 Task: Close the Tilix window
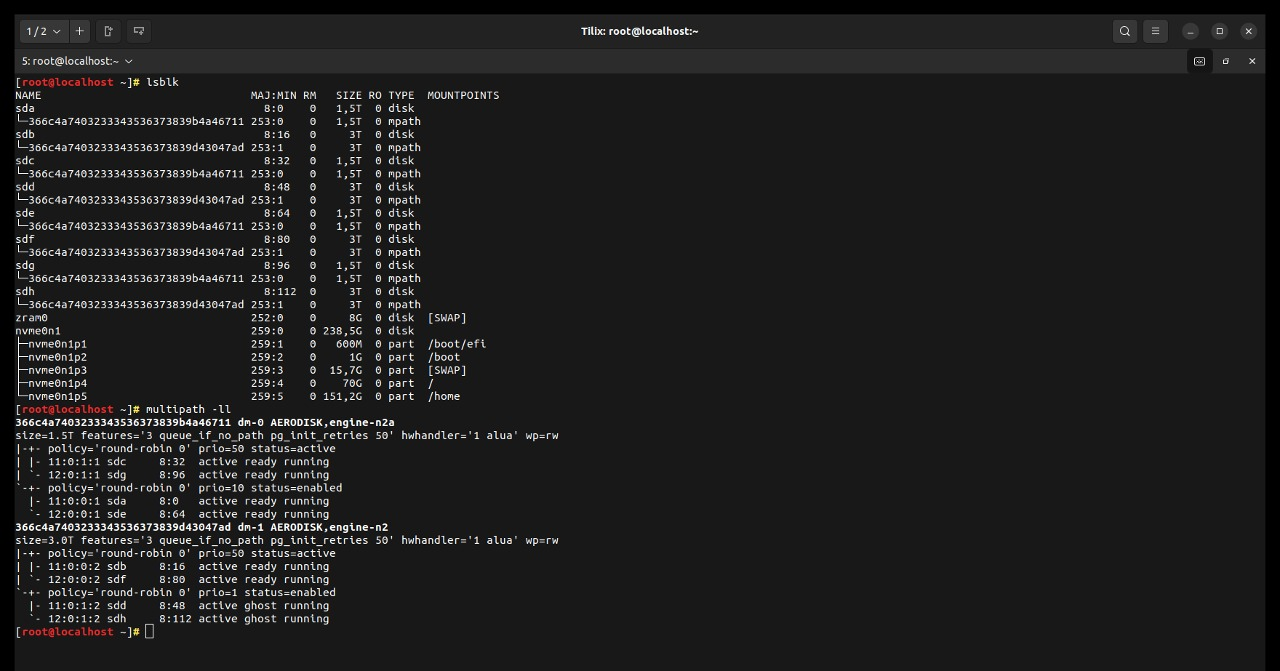click(1248, 31)
